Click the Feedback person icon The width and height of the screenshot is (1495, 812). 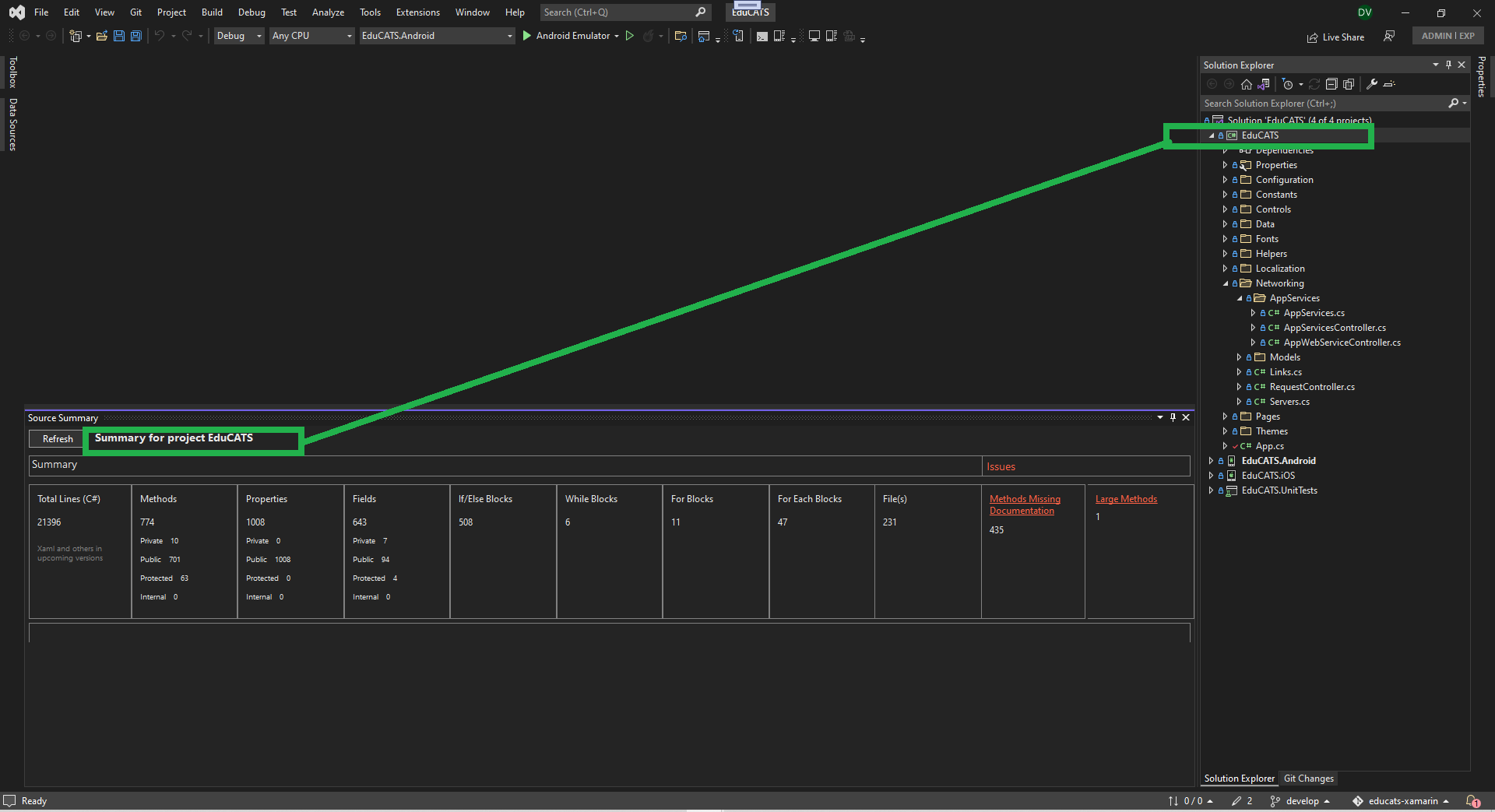click(1389, 37)
